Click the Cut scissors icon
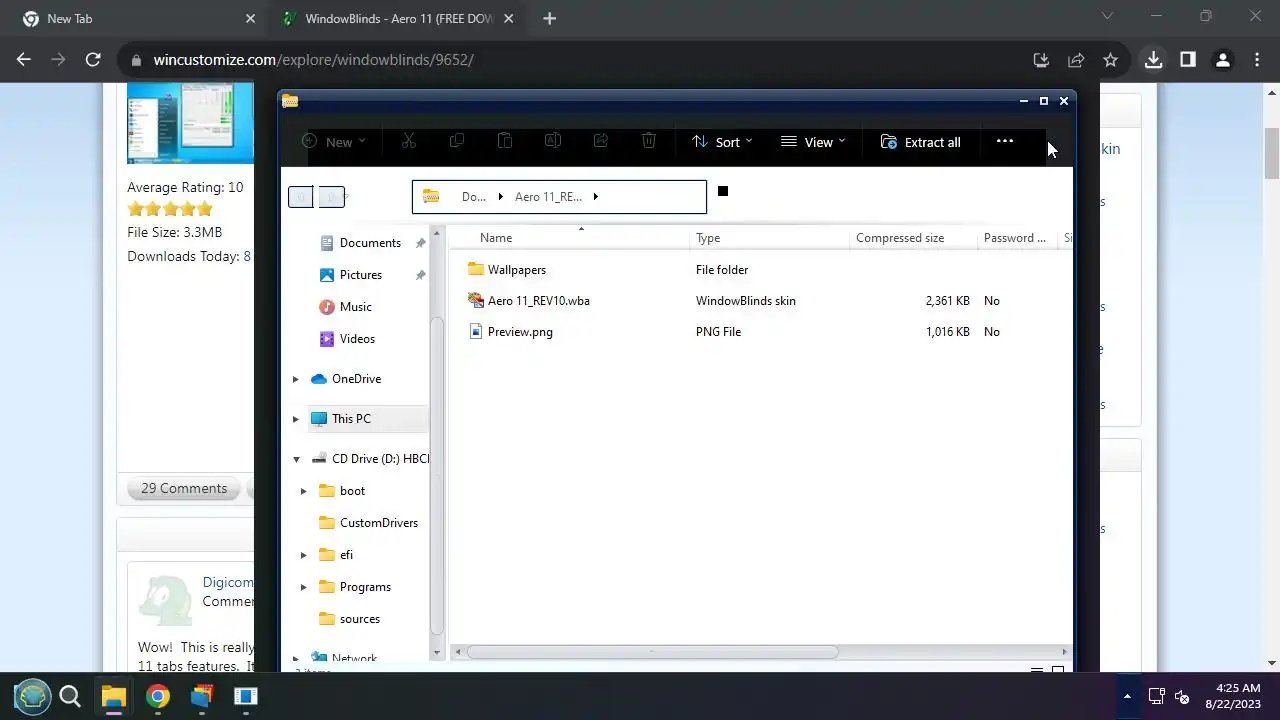Screen dimensions: 1280x720 408,141
